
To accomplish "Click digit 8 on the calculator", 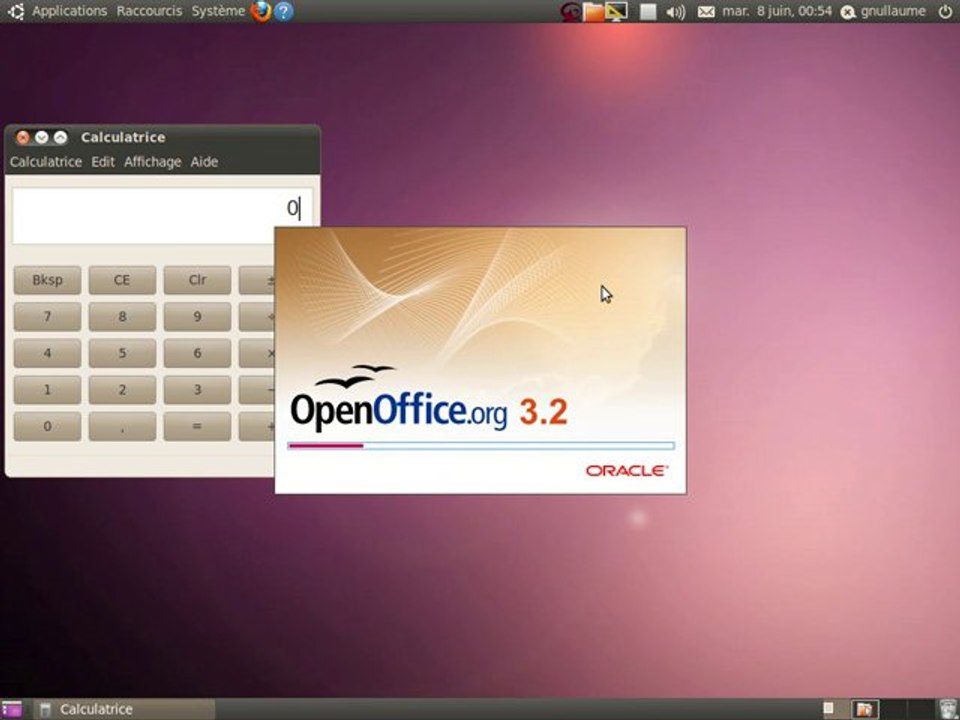I will 122,317.
